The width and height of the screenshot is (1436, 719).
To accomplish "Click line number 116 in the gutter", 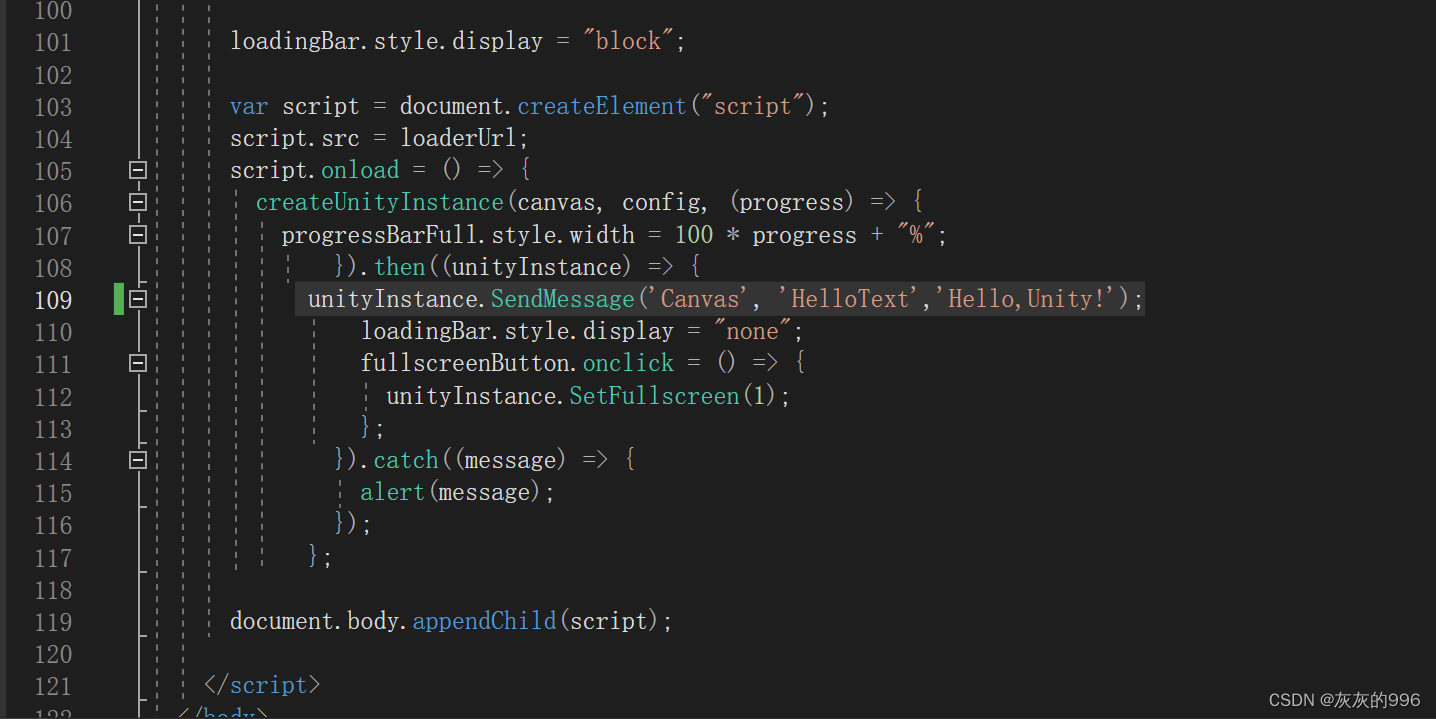I will tap(53, 525).
